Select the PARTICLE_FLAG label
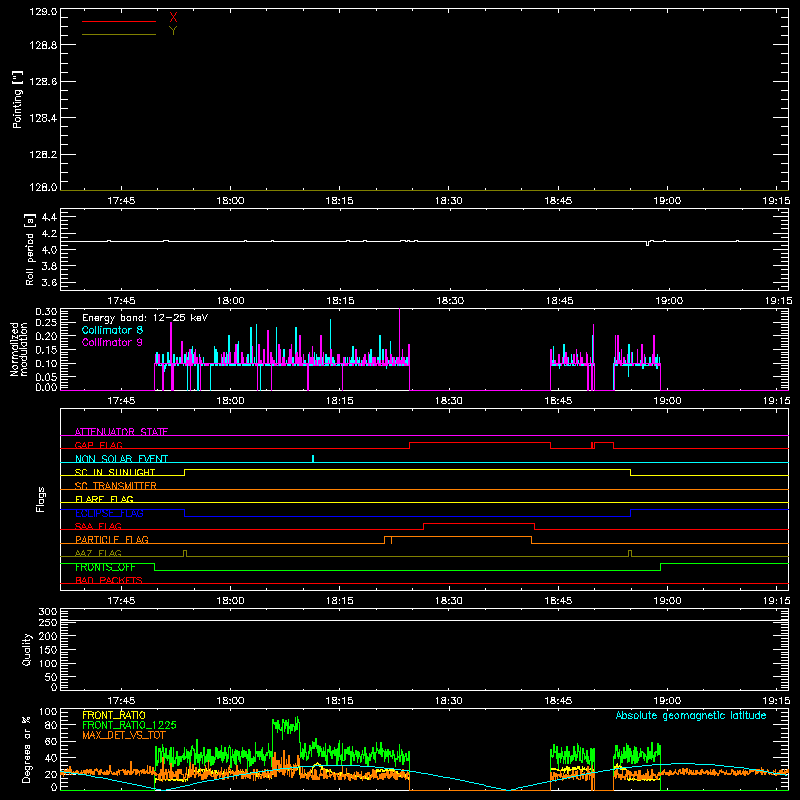The width and height of the screenshot is (800, 800). [x=112, y=540]
